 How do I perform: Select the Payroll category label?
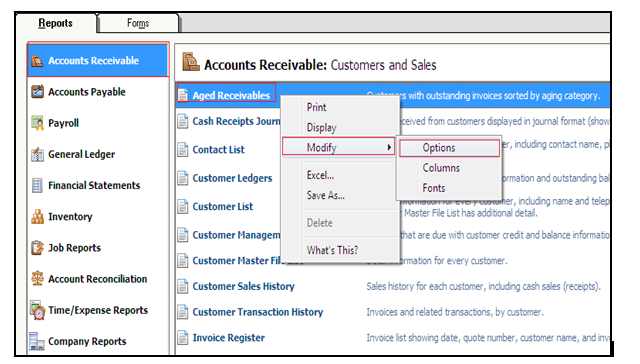pyautogui.click(x=63, y=123)
